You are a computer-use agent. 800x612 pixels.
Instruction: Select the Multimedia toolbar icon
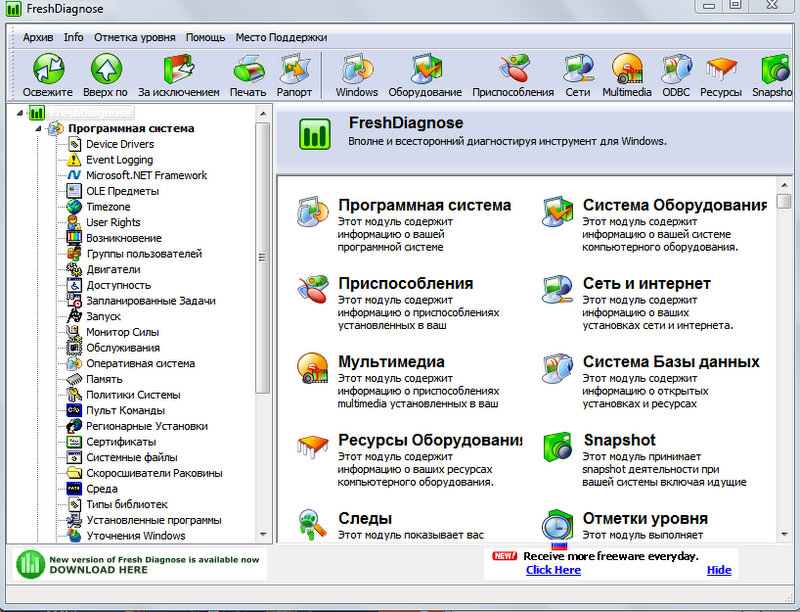pyautogui.click(x=627, y=68)
